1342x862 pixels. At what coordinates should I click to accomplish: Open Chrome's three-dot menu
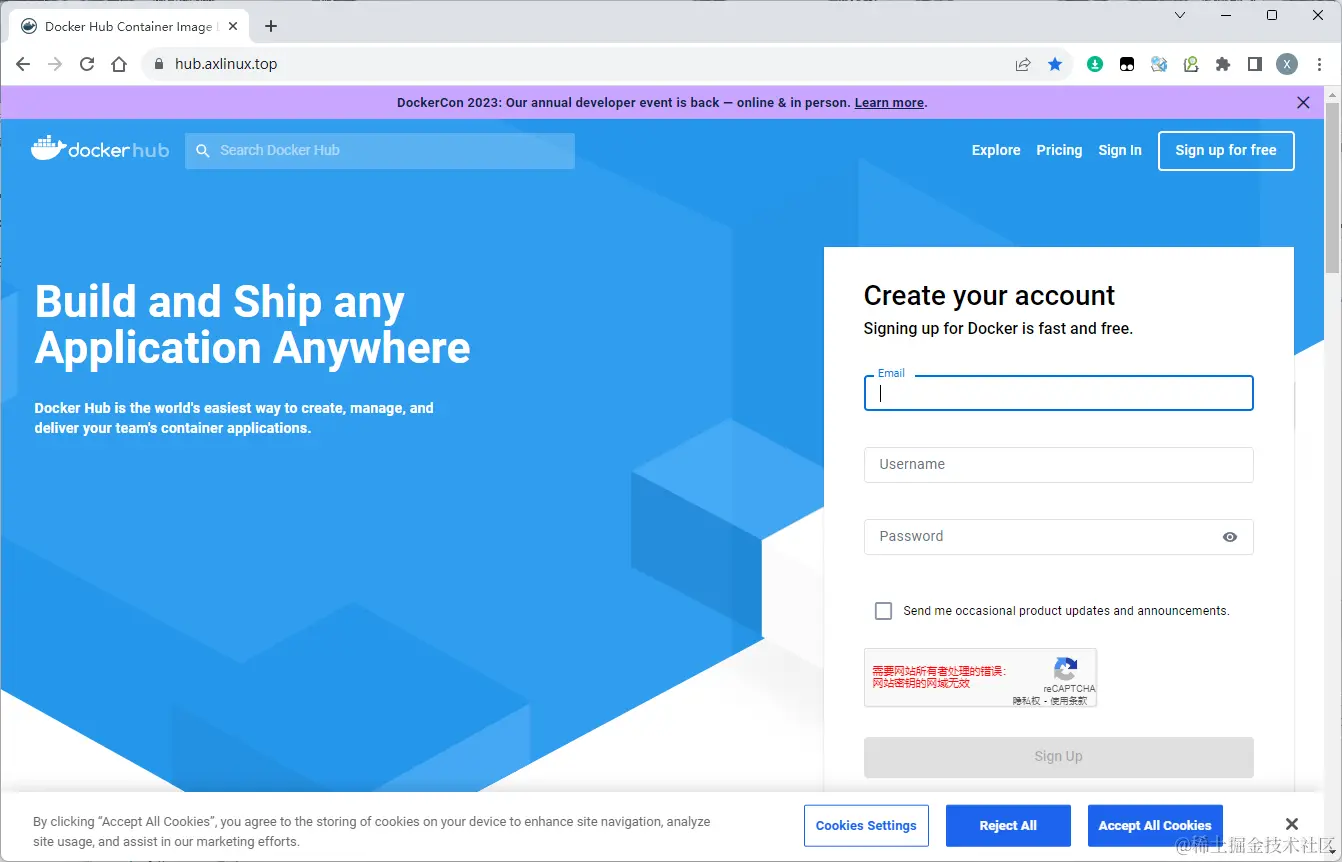(x=1320, y=64)
